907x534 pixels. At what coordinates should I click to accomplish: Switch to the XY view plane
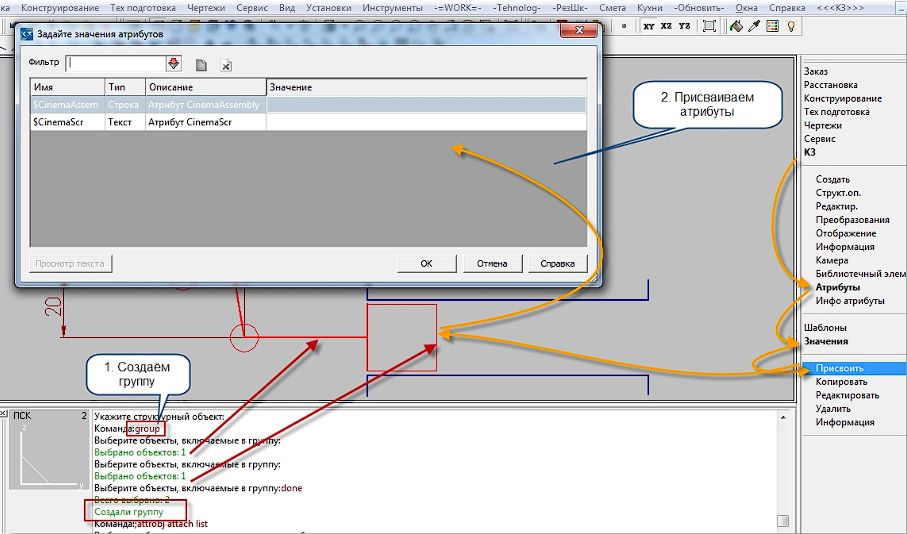[x=648, y=26]
